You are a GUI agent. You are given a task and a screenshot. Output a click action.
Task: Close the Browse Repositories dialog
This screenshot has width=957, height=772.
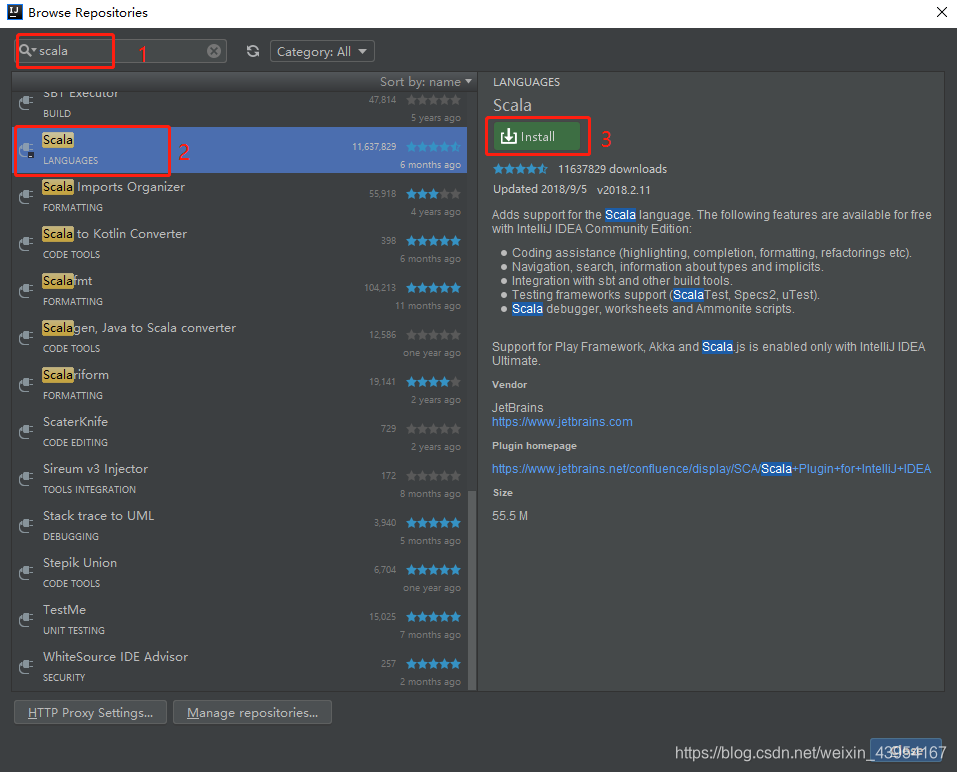(x=942, y=12)
